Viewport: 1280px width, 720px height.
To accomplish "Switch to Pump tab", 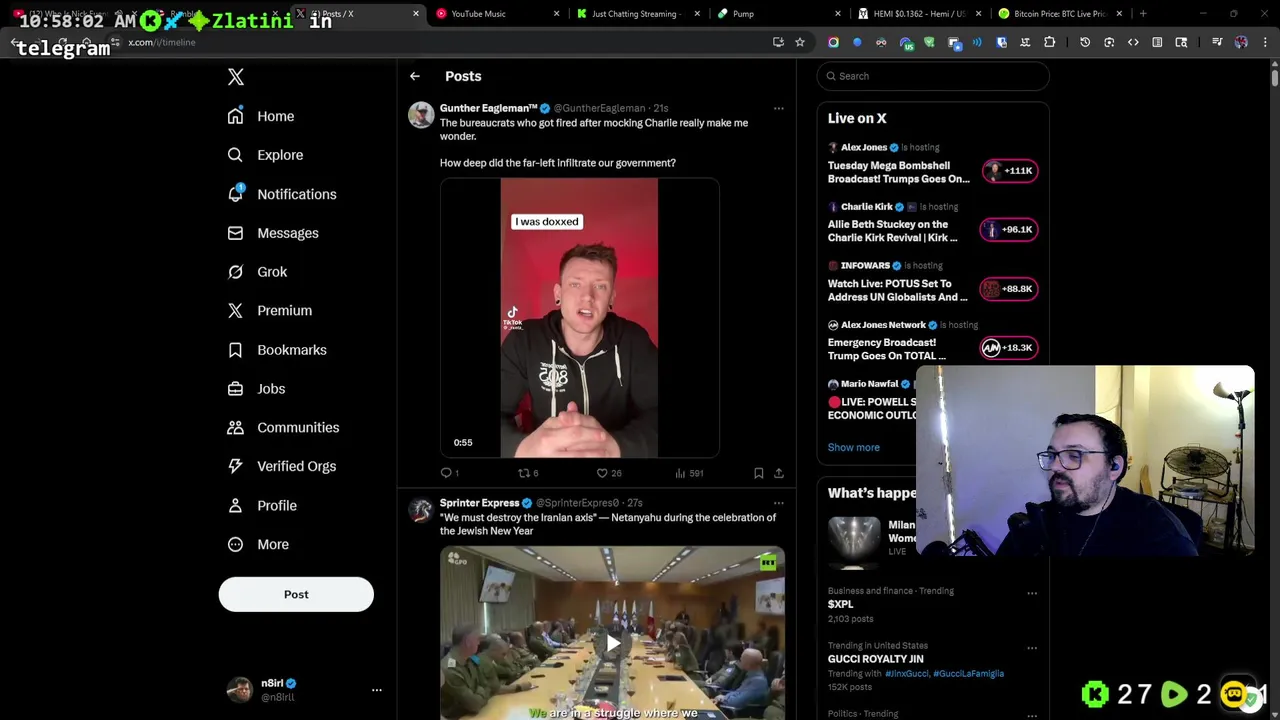I will pos(778,14).
